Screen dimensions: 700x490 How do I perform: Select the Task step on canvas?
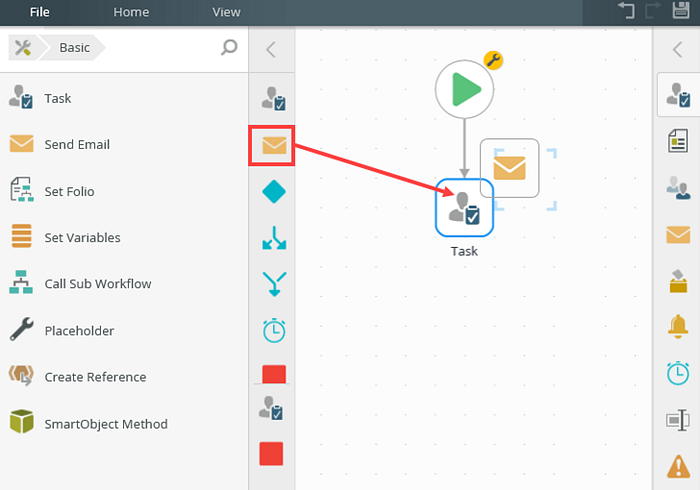tap(464, 208)
